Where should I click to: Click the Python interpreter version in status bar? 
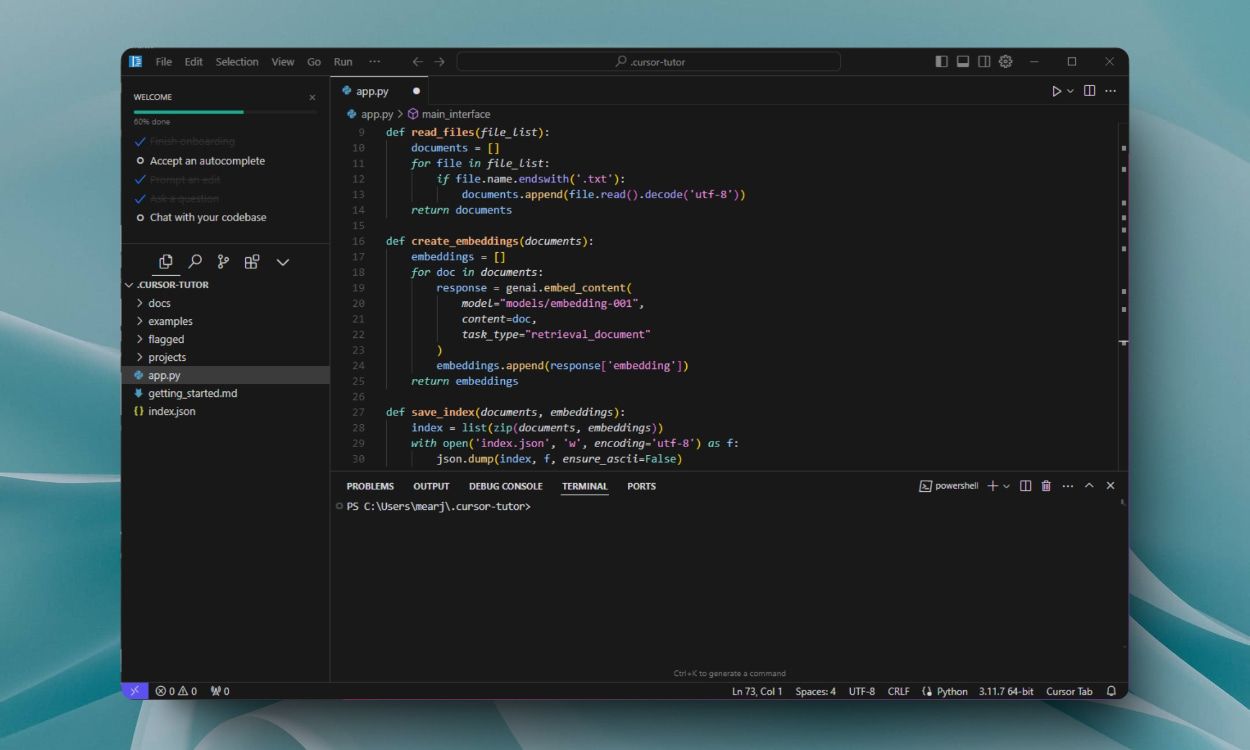pyautogui.click(x=1004, y=691)
